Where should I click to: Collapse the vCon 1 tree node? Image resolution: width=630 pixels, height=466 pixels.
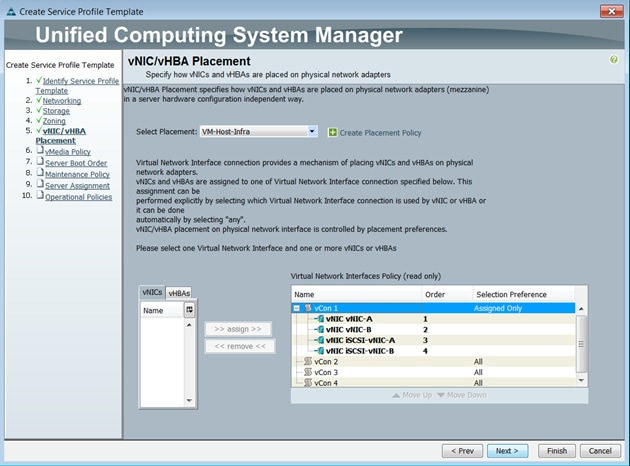297,308
